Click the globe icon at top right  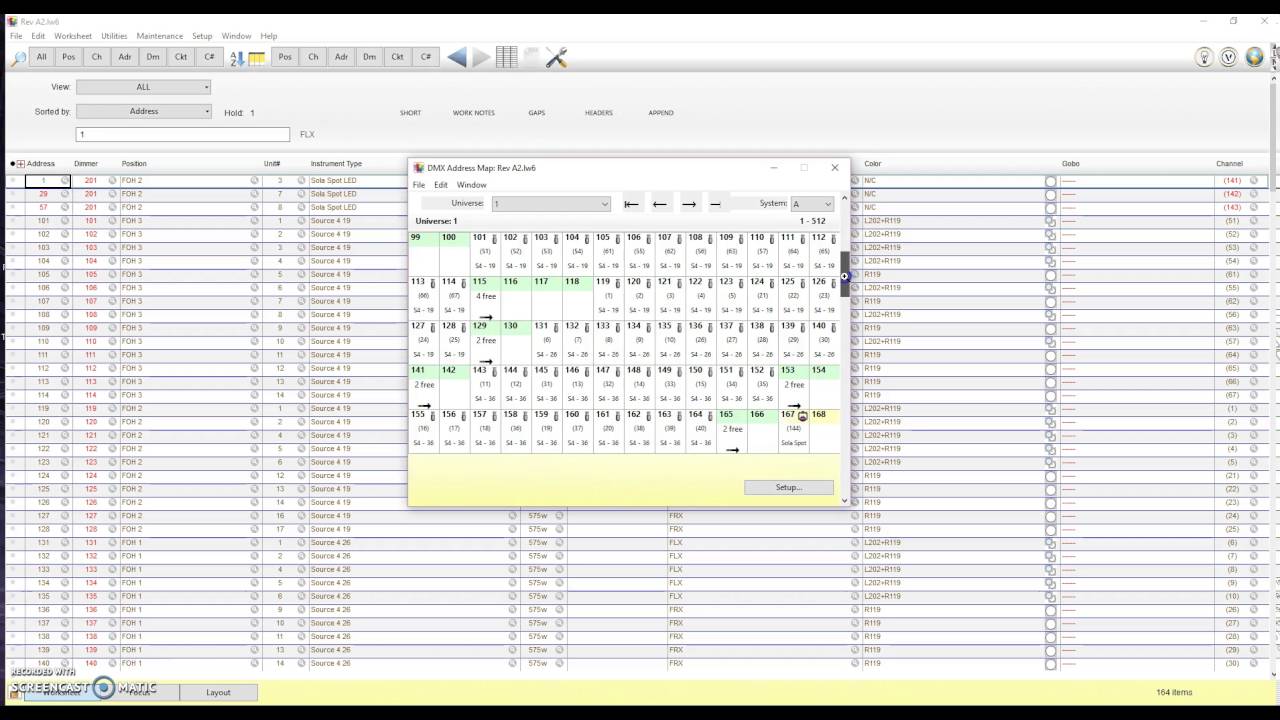point(1254,57)
